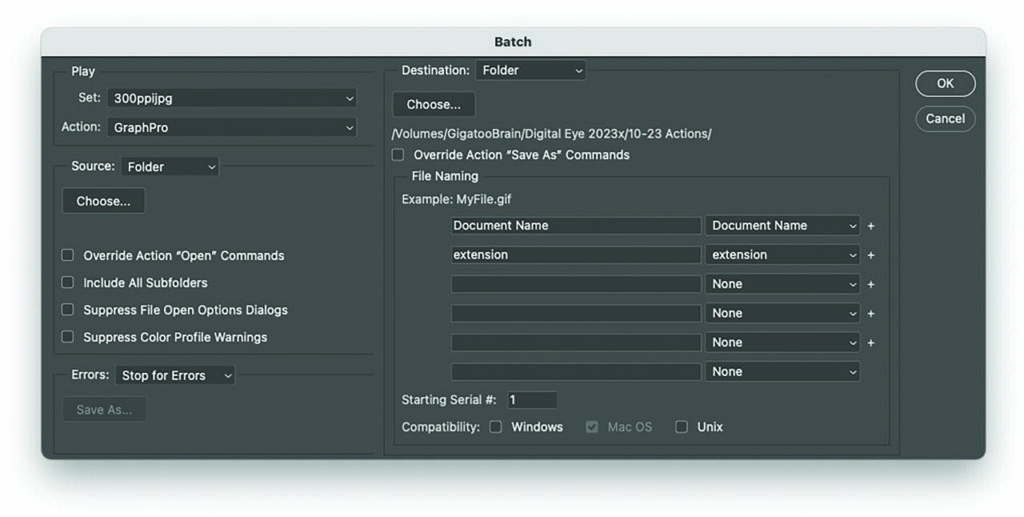The height and width of the screenshot is (517, 1024).
Task: Open the Source dropdown set to Folder
Action: pos(170,167)
